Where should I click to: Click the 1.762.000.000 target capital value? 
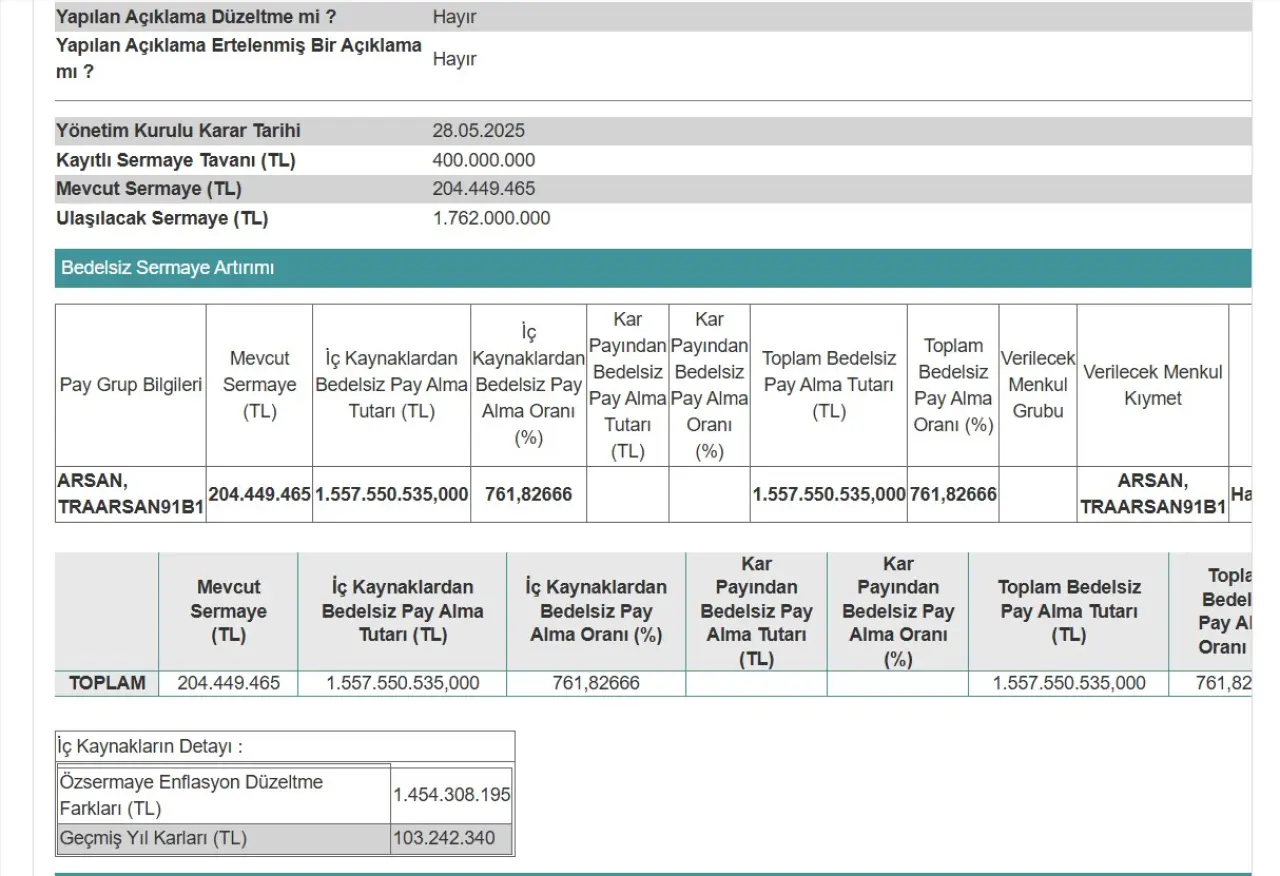click(x=491, y=218)
